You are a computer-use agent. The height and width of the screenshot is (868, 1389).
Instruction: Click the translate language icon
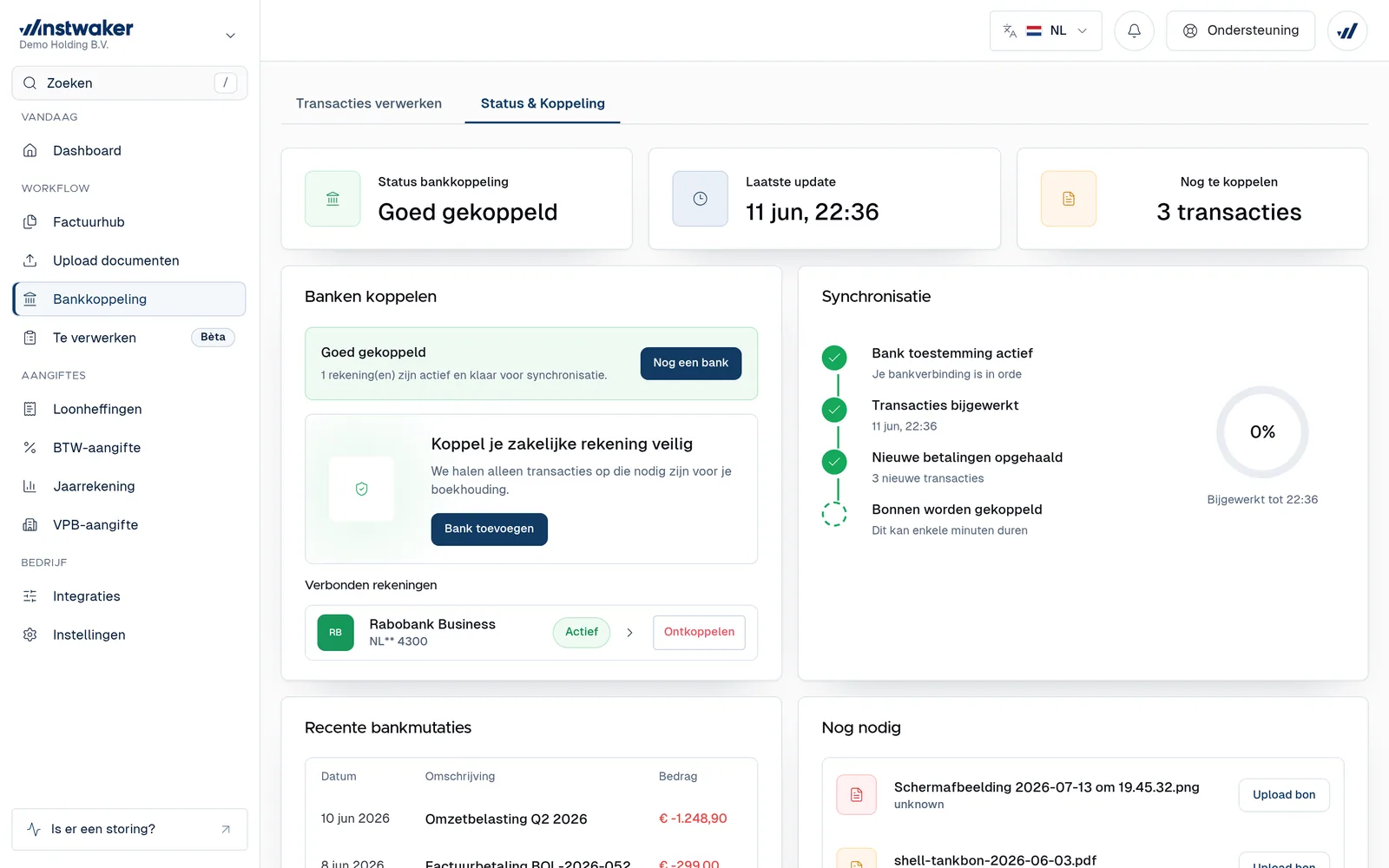[1010, 30]
